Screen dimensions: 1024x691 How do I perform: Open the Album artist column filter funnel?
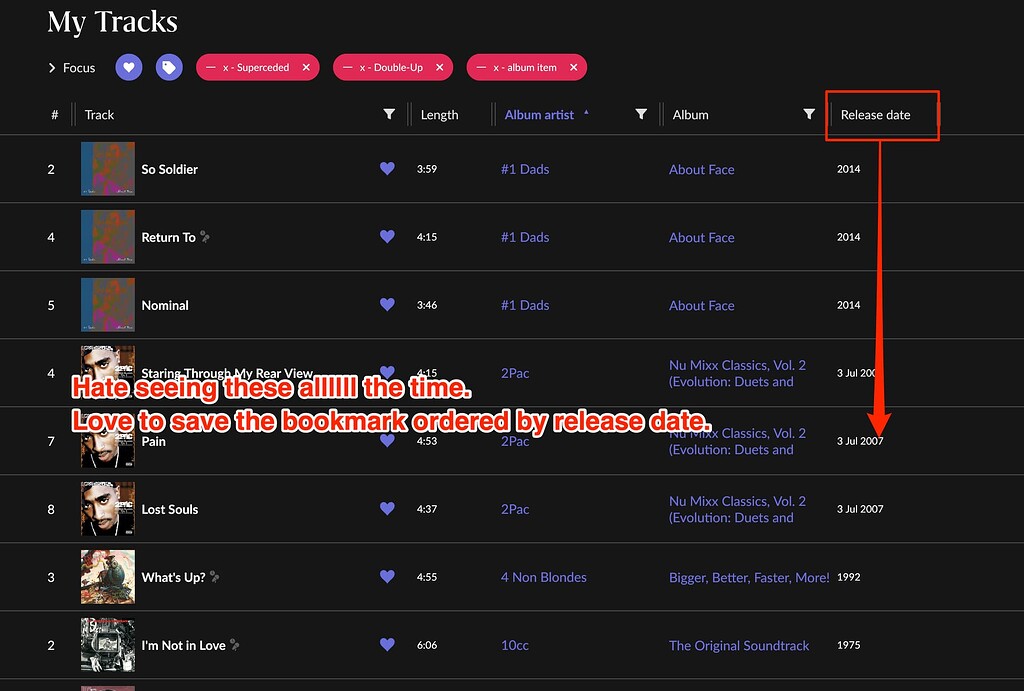pos(641,114)
